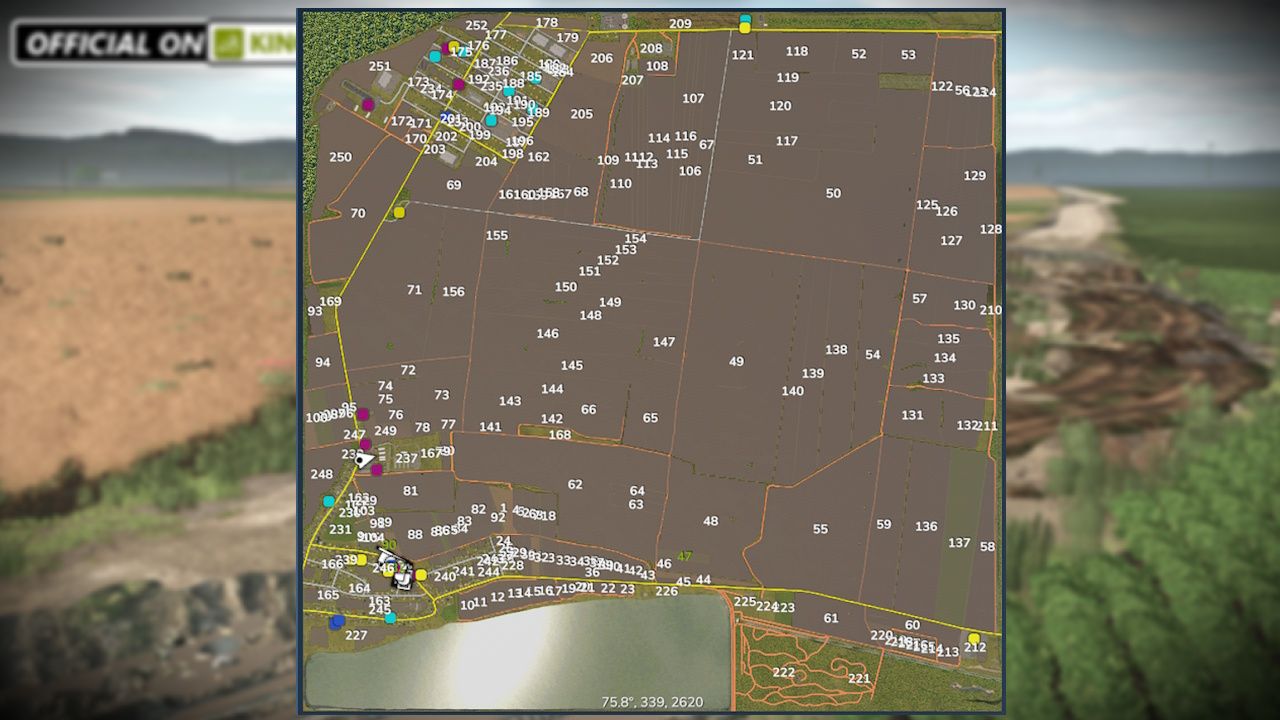Select field number 107

pos(693,99)
